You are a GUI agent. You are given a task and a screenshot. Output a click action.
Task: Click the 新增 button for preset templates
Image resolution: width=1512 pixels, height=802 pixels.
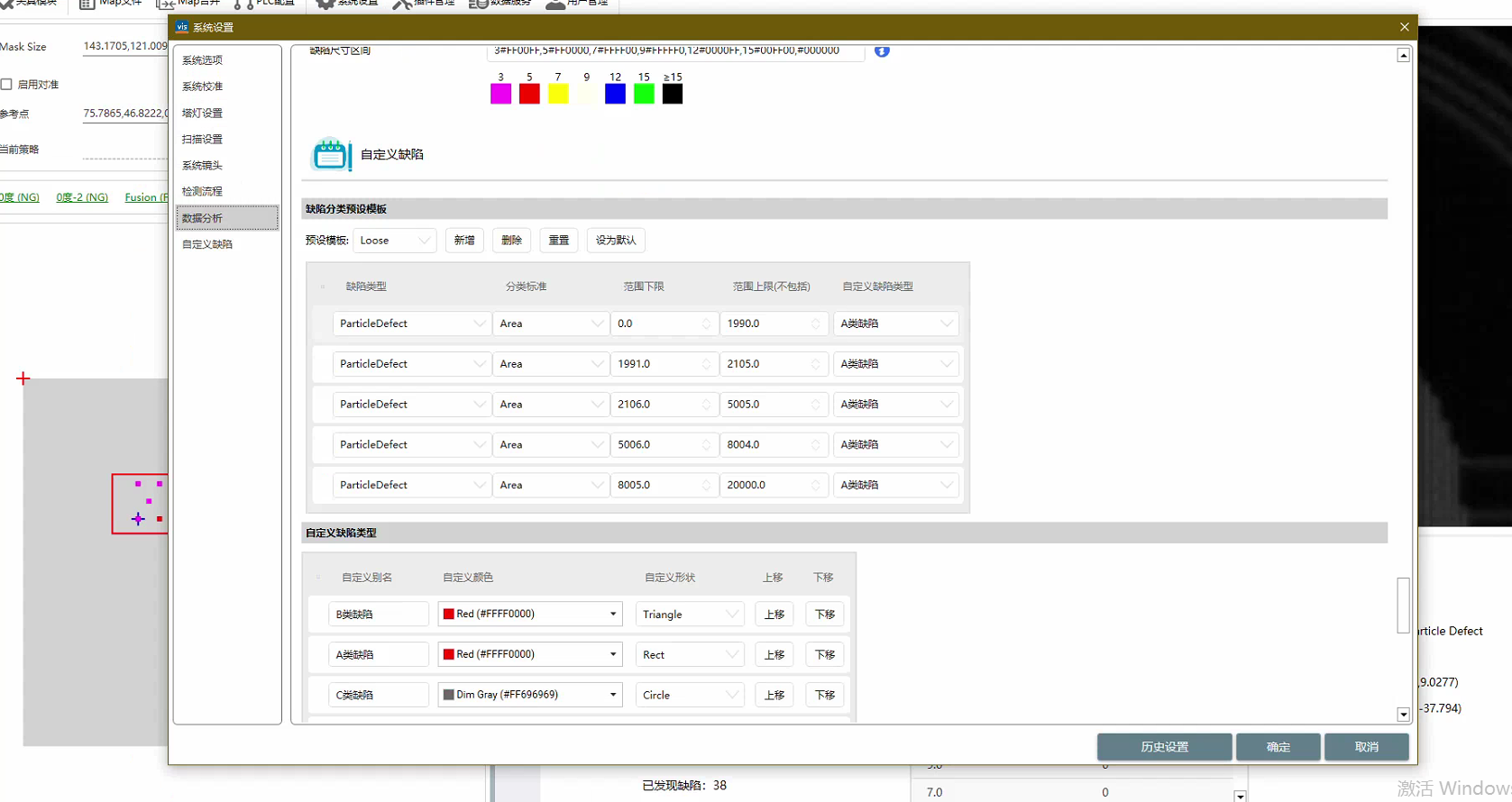click(464, 241)
